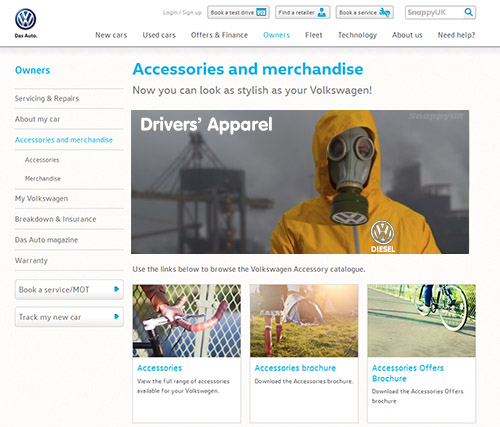This screenshot has width=500, height=427.
Task: Click the 'Now you can look as stylish' subtitle
Action: 252,90
